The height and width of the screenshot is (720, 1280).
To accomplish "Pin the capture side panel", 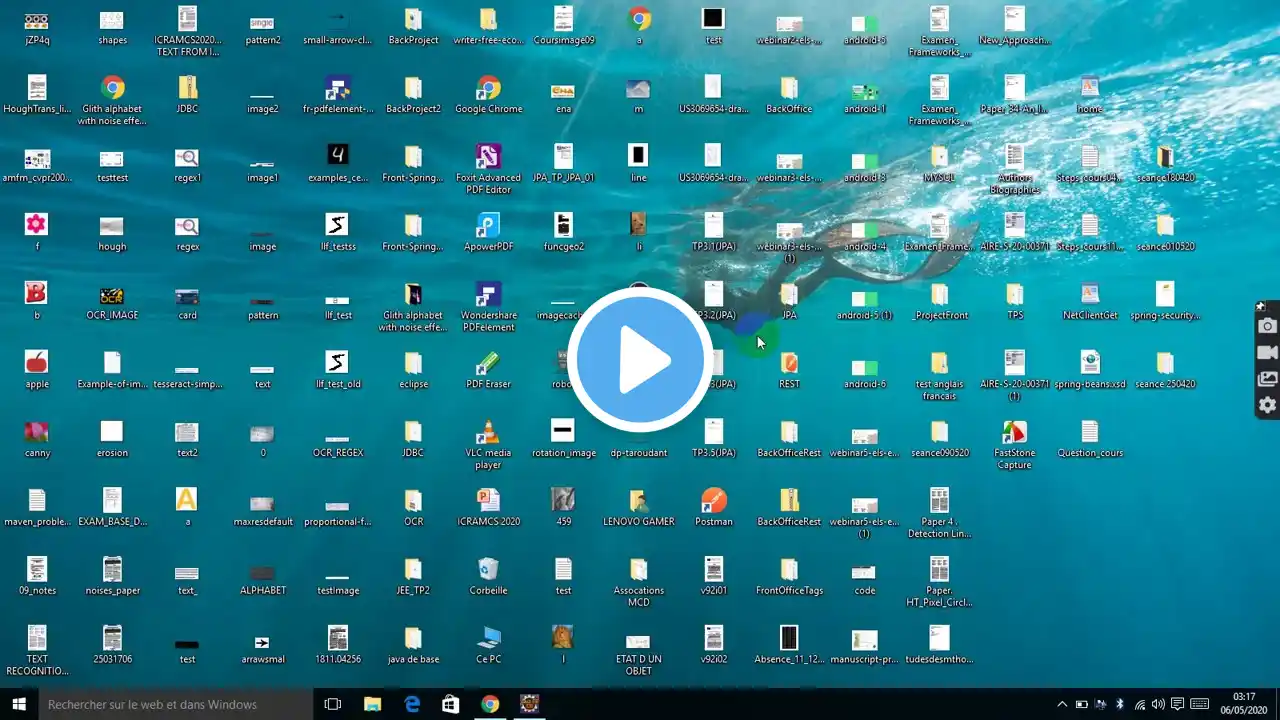I will click(1262, 306).
